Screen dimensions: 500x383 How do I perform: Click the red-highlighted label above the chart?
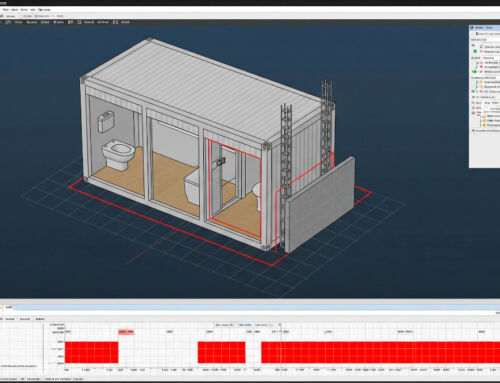(127, 332)
